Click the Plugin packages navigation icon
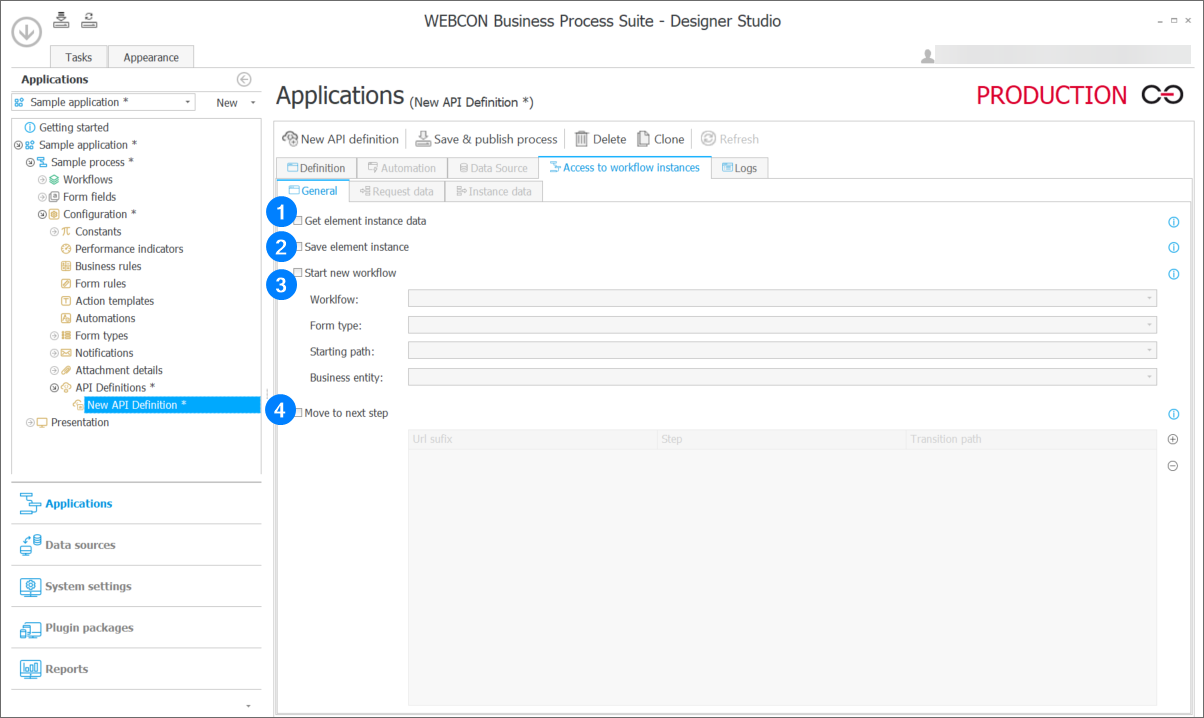1204x718 pixels. pyautogui.click(x=29, y=628)
